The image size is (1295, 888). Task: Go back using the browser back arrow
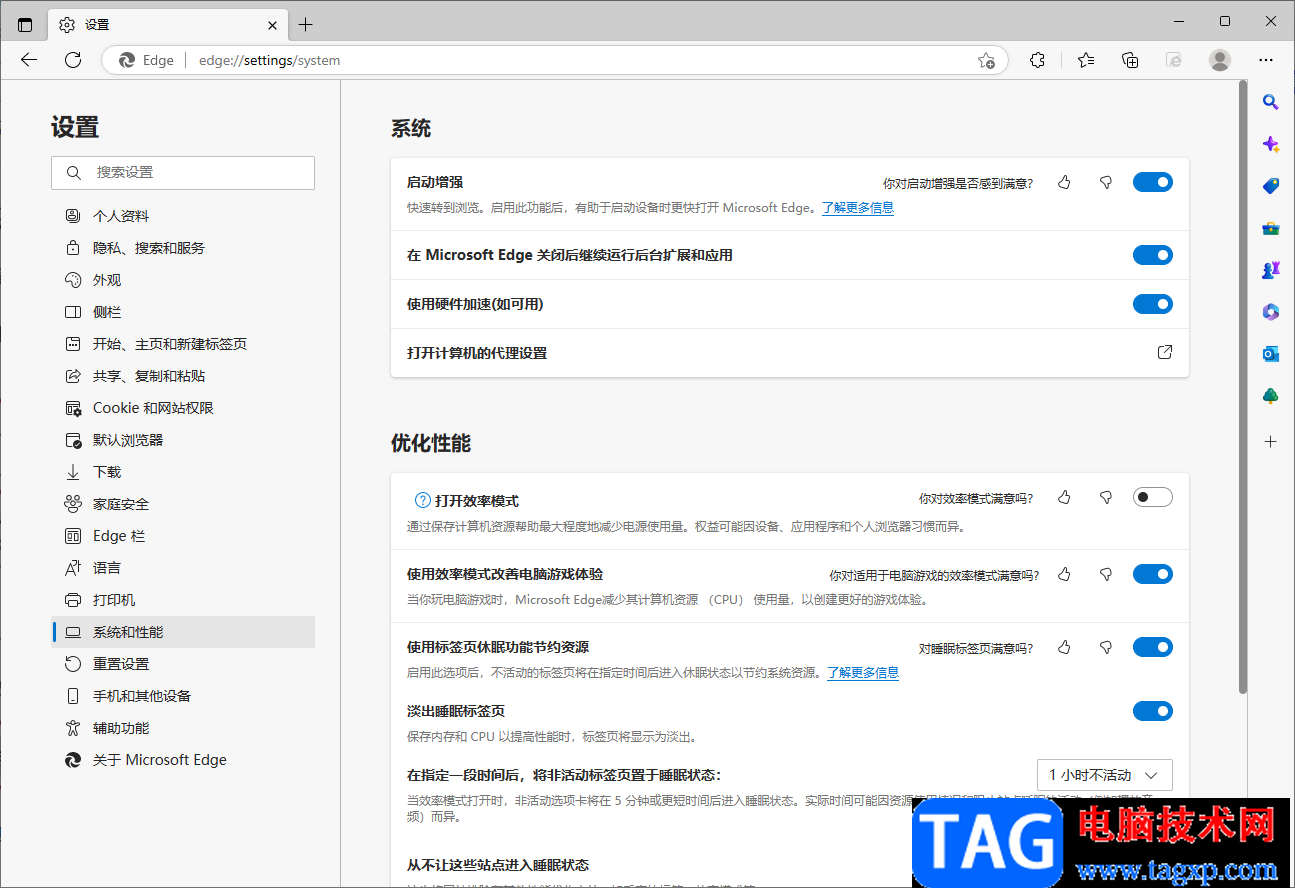tap(29, 60)
